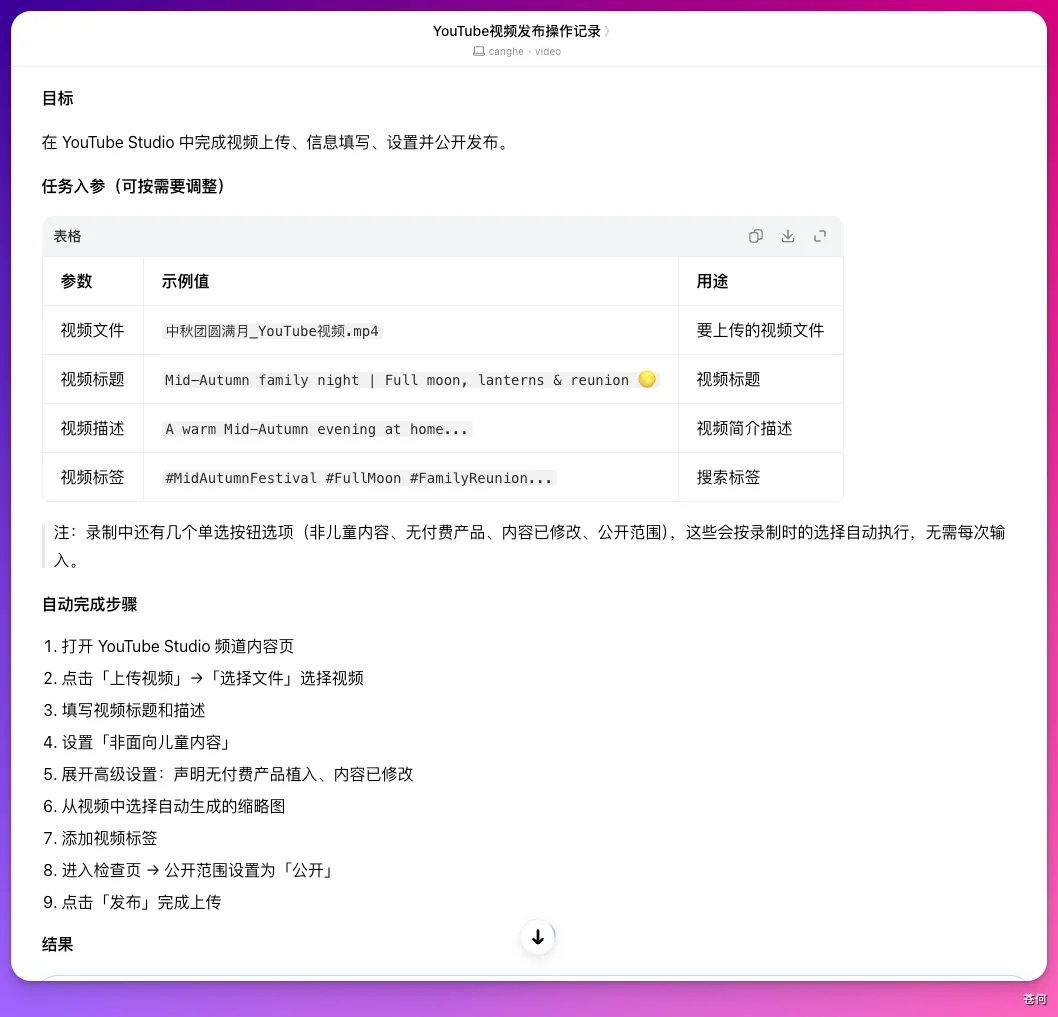The height and width of the screenshot is (1017, 1058).
Task: Select the 中秋团圆满月_YouTube视频.mp4 value
Action: click(272, 331)
